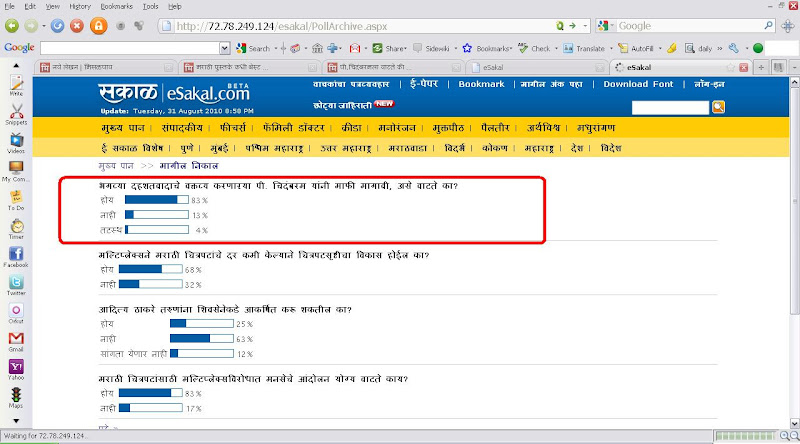Screen dimensions: 800x444
Task: Click the Google toolbar bookmark star icon
Action: coord(467,48)
